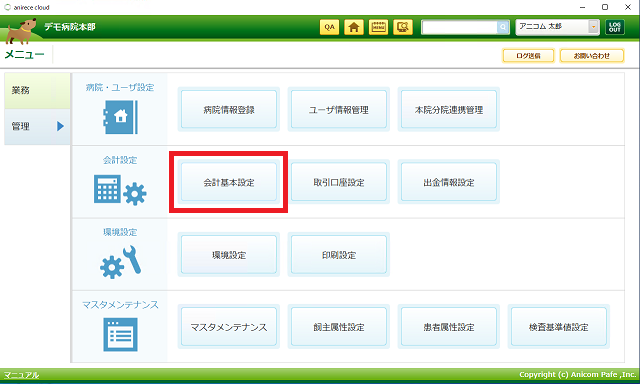Click the 病院・ユーザ設定 notebook icon
This screenshot has height=384, width=640.
120,117
